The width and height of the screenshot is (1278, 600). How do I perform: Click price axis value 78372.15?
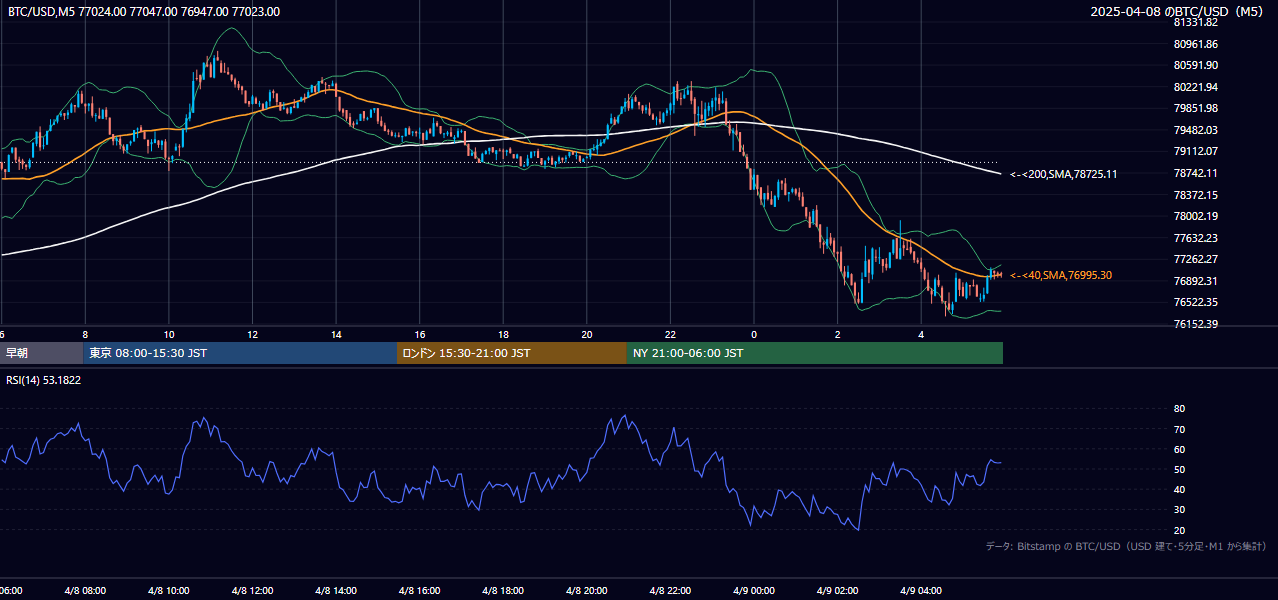[x=1195, y=195]
